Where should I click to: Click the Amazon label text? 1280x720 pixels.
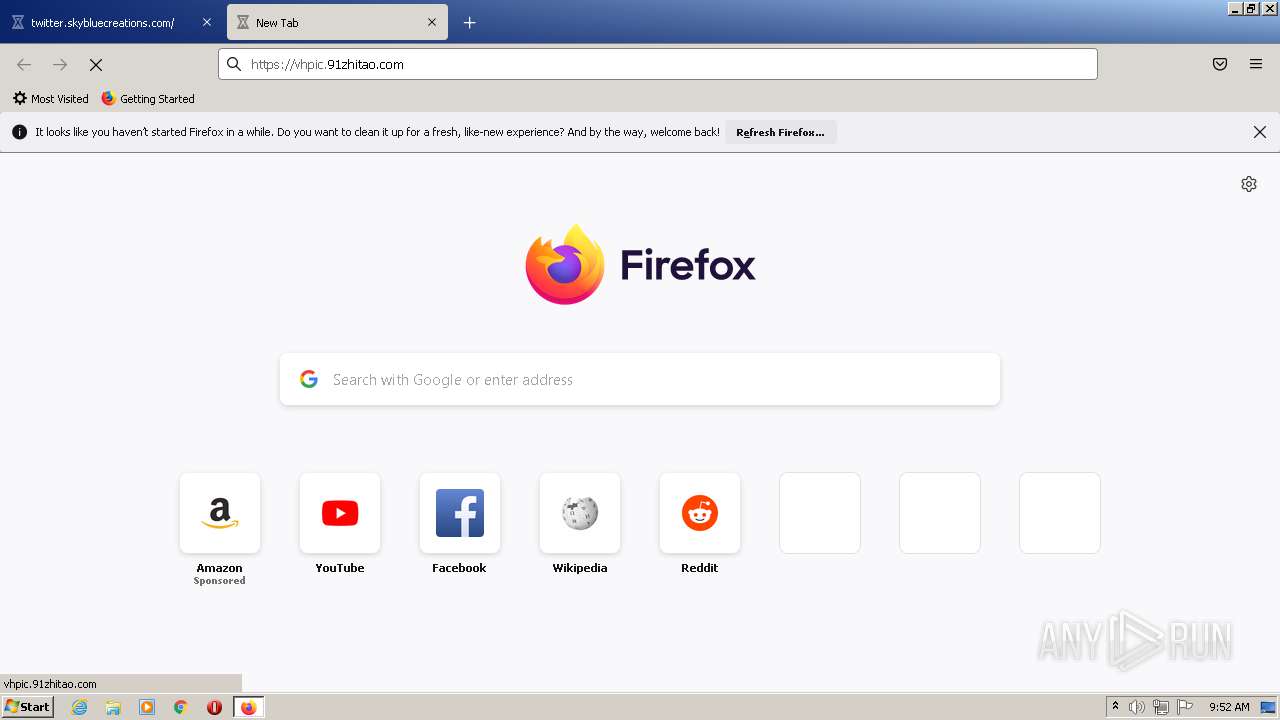pyautogui.click(x=220, y=568)
